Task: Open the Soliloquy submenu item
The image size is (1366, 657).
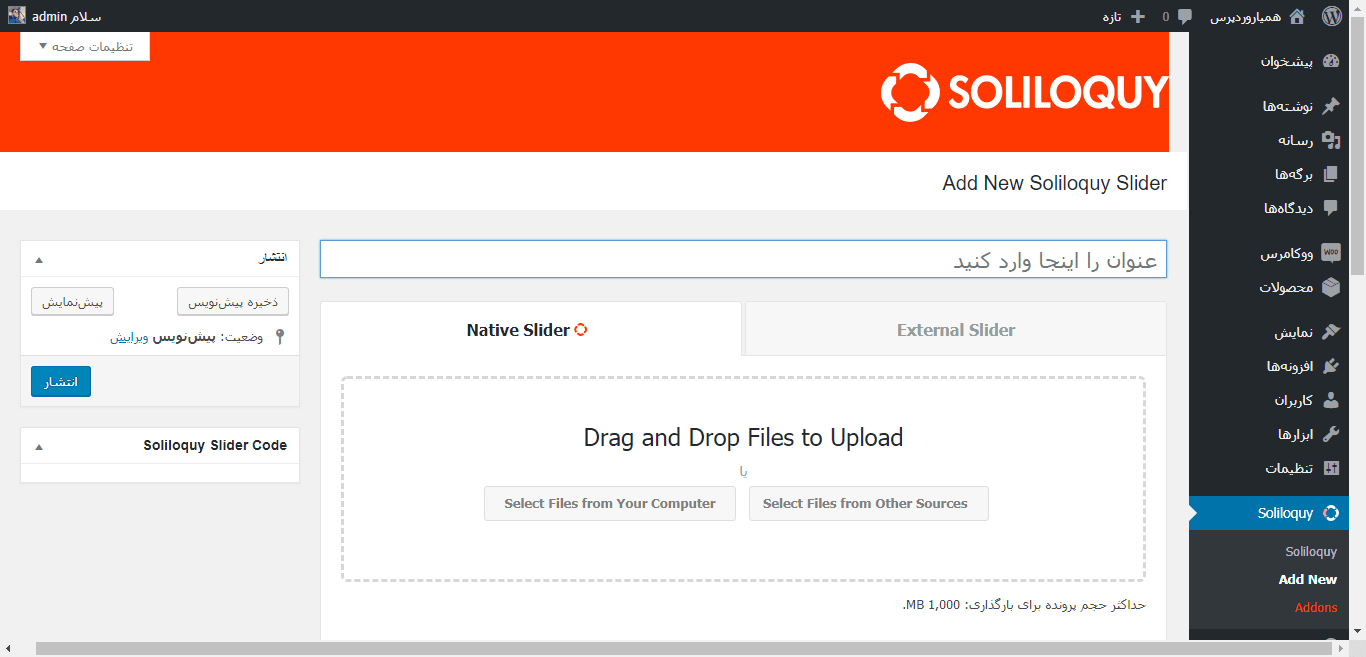Action: (1311, 551)
